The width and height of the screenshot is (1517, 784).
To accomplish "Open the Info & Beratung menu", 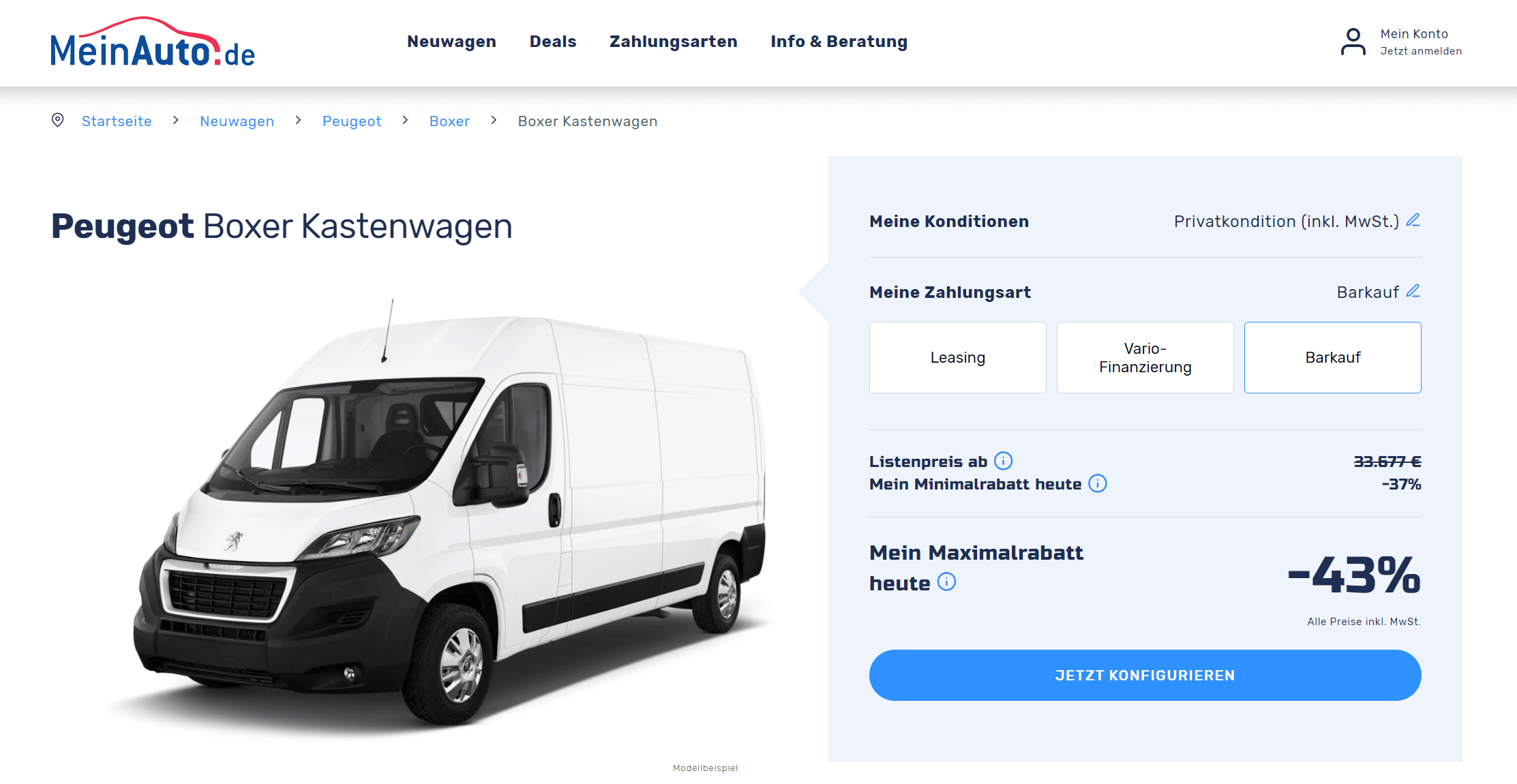I will (x=839, y=42).
